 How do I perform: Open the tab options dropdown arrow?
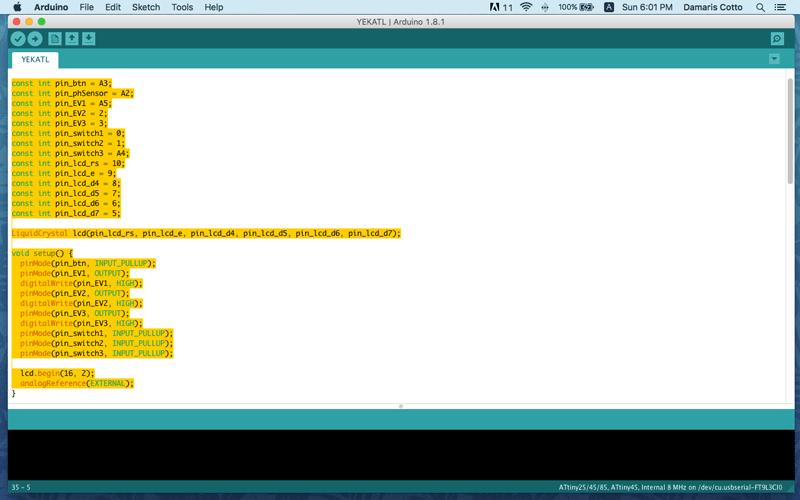click(x=774, y=59)
